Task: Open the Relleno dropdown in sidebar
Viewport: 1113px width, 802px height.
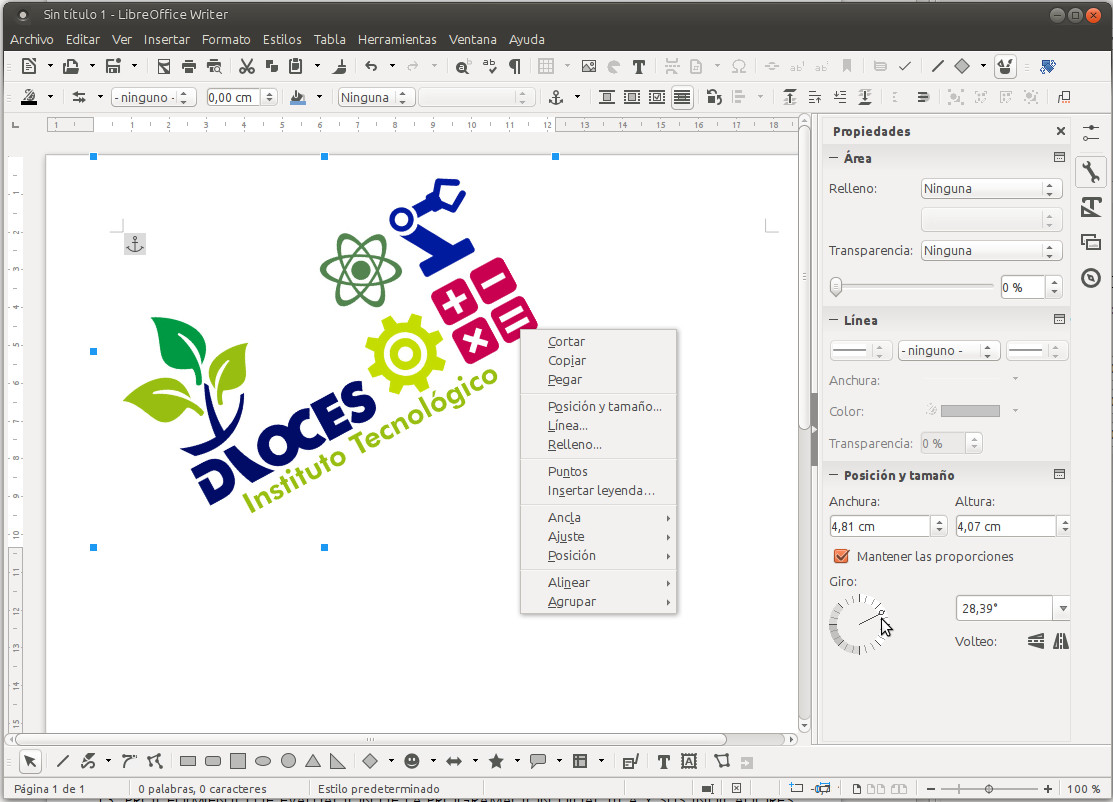Action: (991, 189)
